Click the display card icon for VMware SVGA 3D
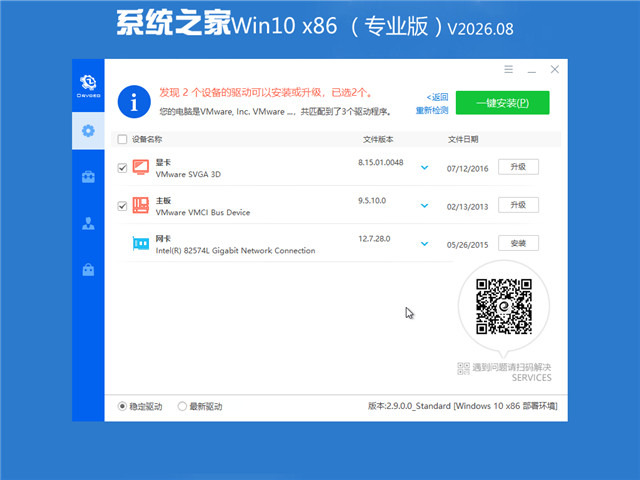Screen dimensions: 640x480 coord(141,167)
